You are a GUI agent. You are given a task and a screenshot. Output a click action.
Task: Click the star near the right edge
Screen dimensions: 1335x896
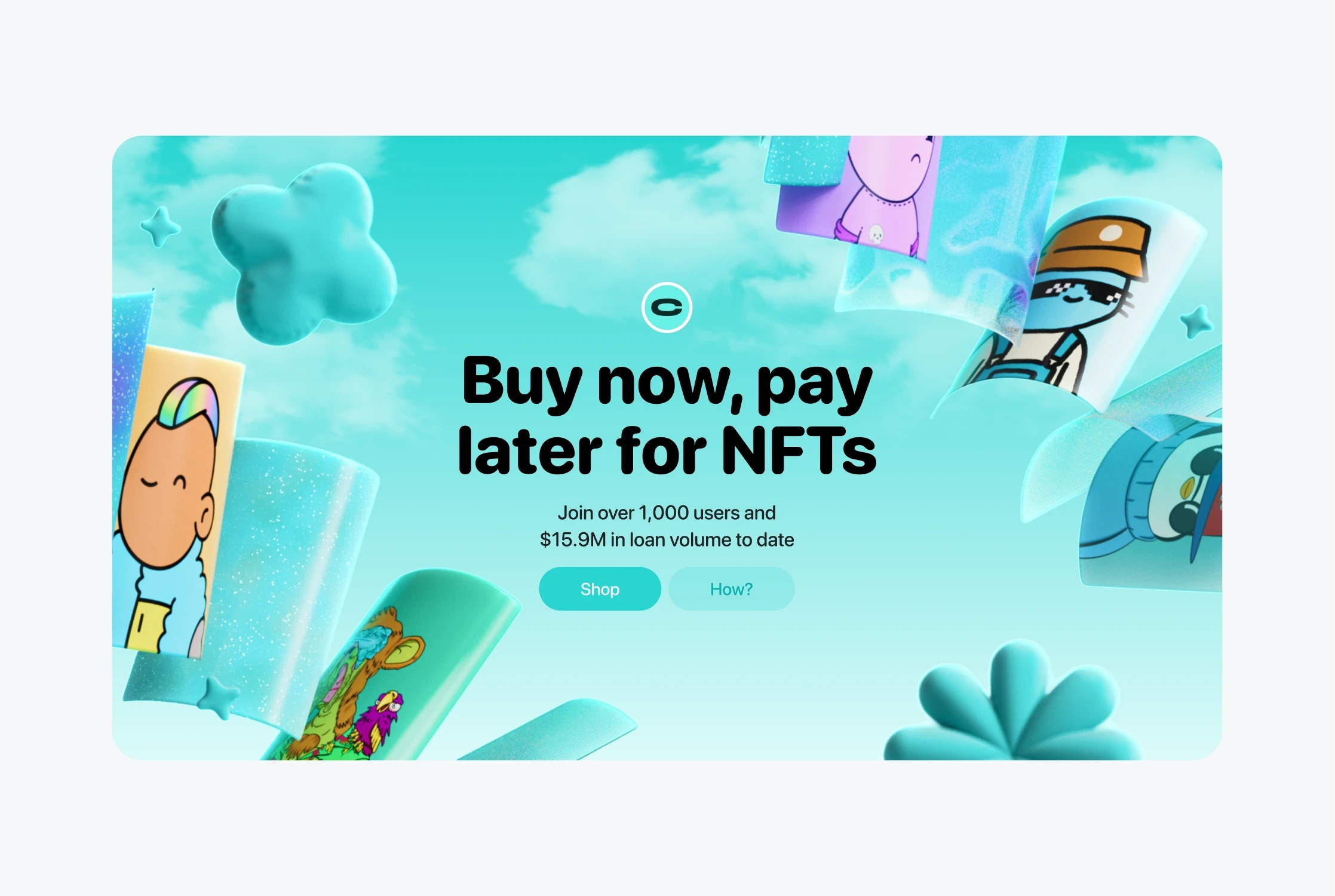click(x=1197, y=321)
